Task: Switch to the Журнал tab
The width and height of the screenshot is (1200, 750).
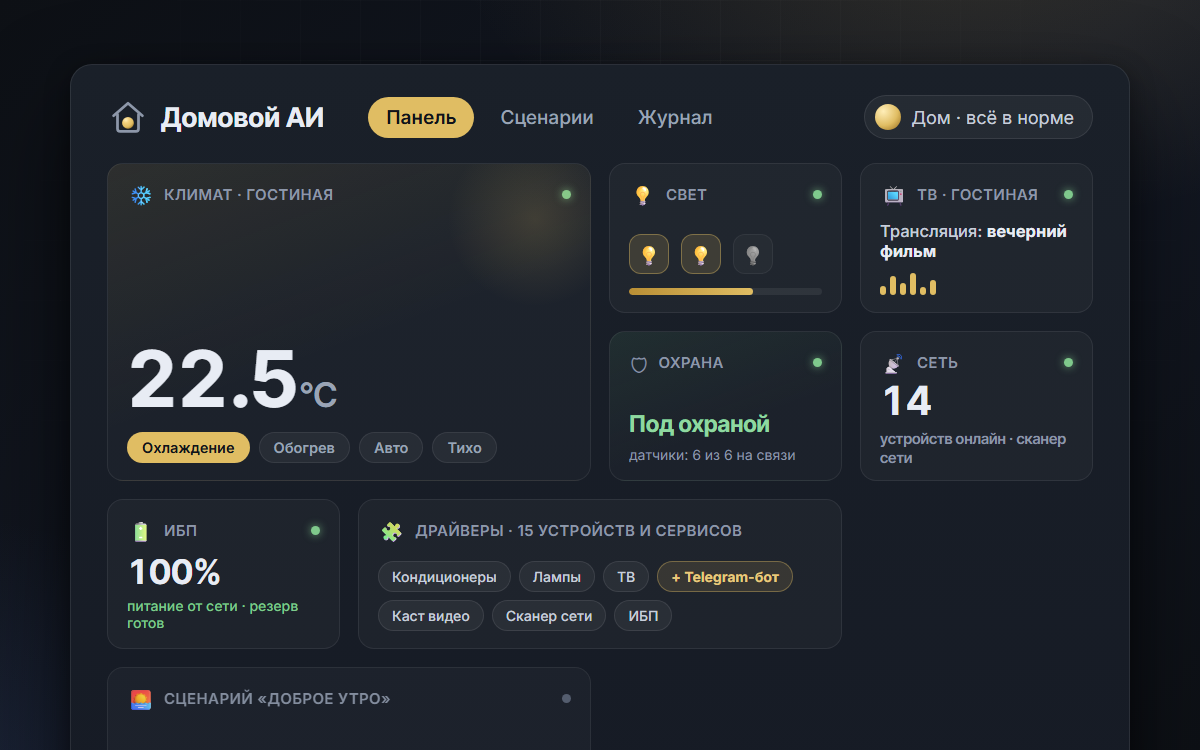Action: (675, 117)
